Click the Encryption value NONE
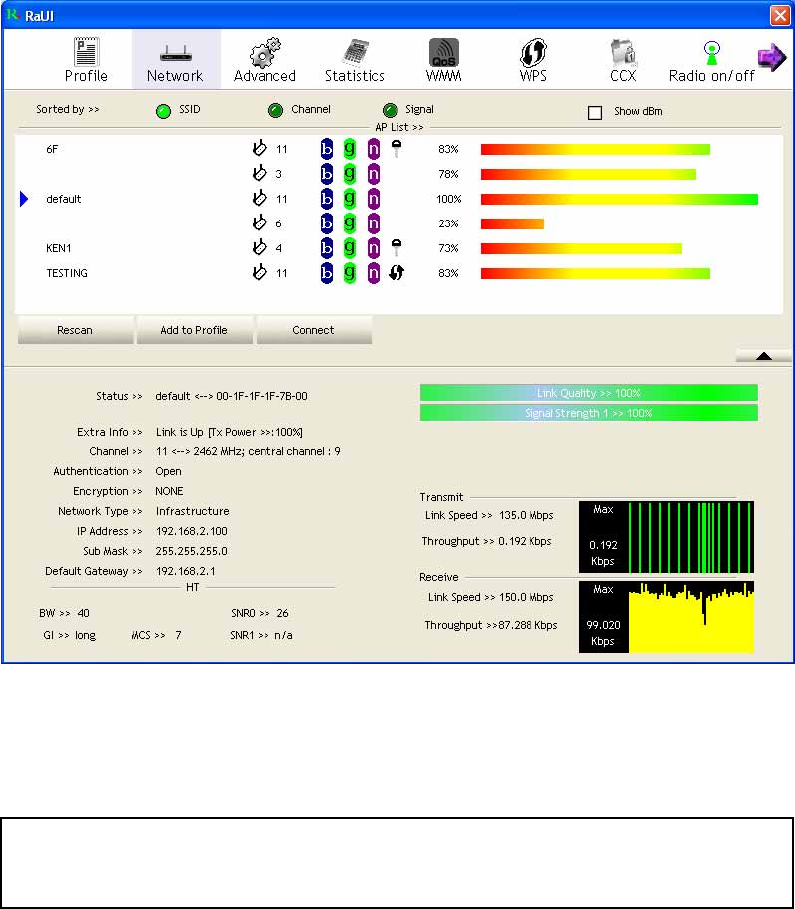The image size is (795, 909). click(x=169, y=491)
